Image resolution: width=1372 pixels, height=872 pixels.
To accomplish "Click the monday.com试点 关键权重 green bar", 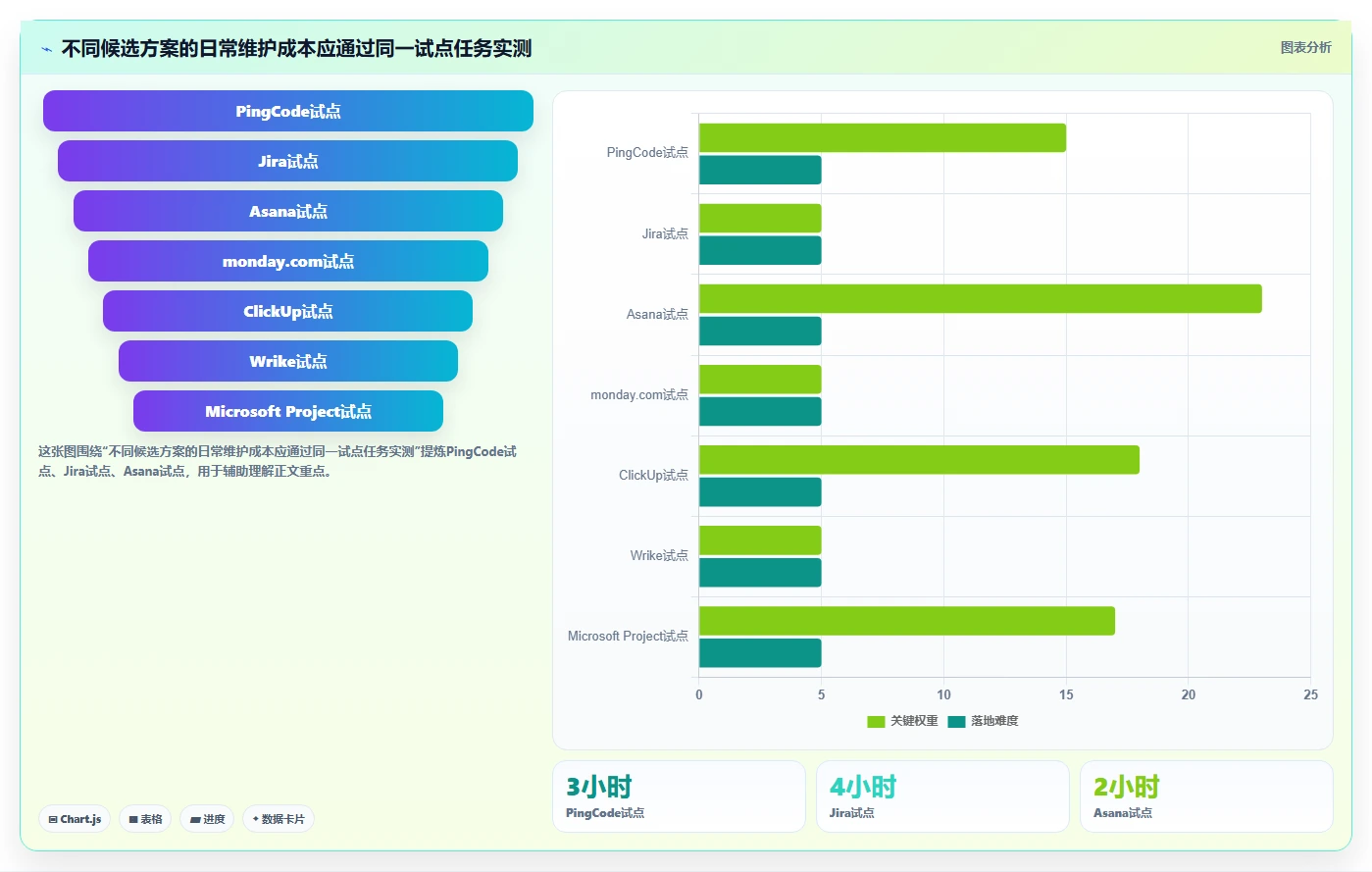I will [x=760, y=379].
